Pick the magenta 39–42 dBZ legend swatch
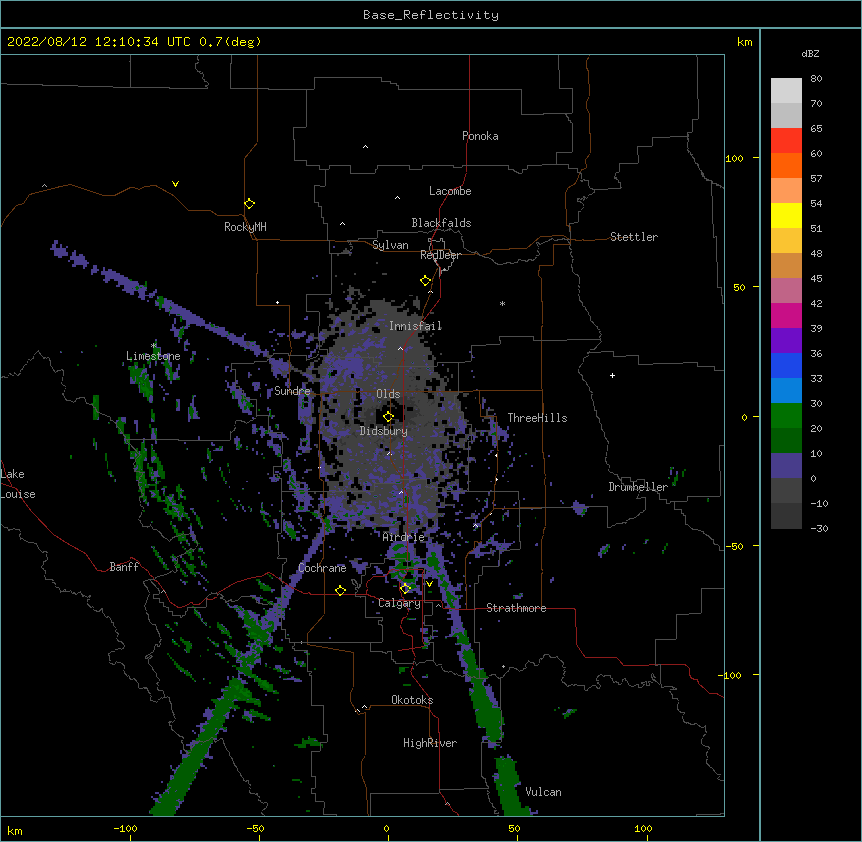The width and height of the screenshot is (862, 842). tap(786, 315)
